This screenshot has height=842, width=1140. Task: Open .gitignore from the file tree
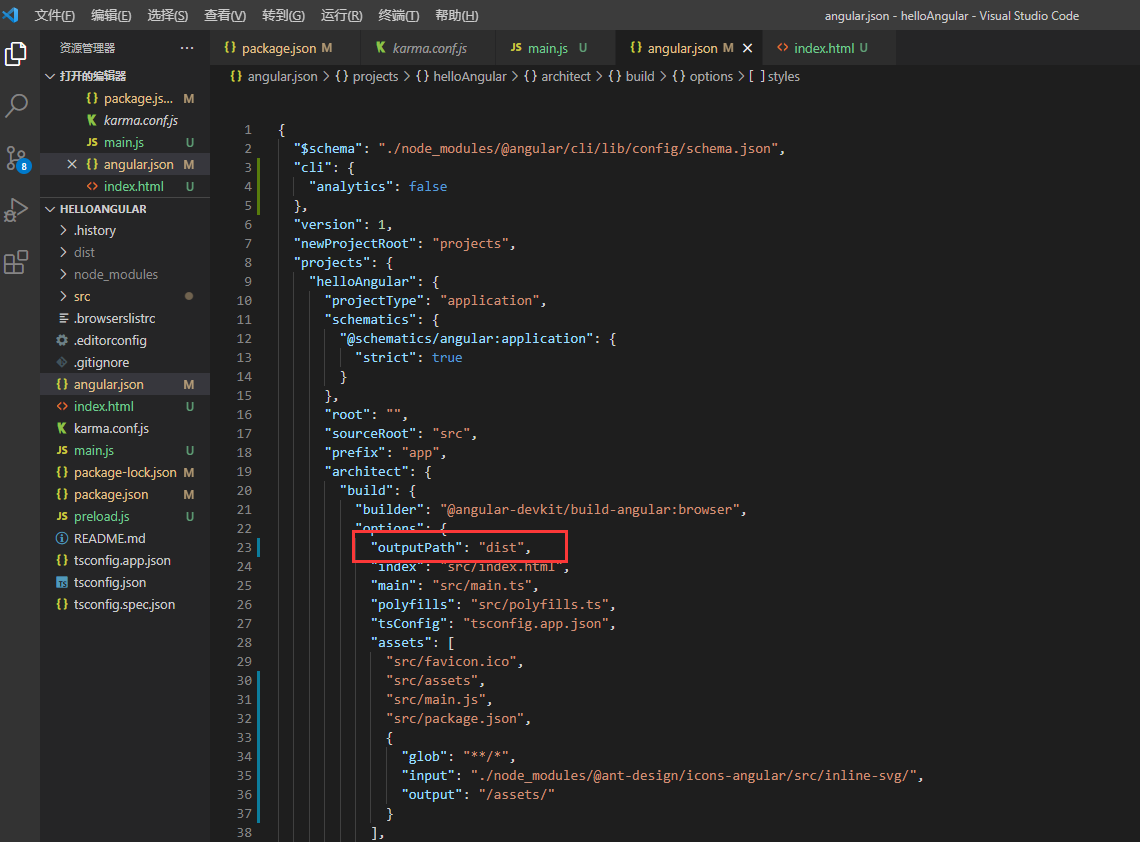[125, 362]
